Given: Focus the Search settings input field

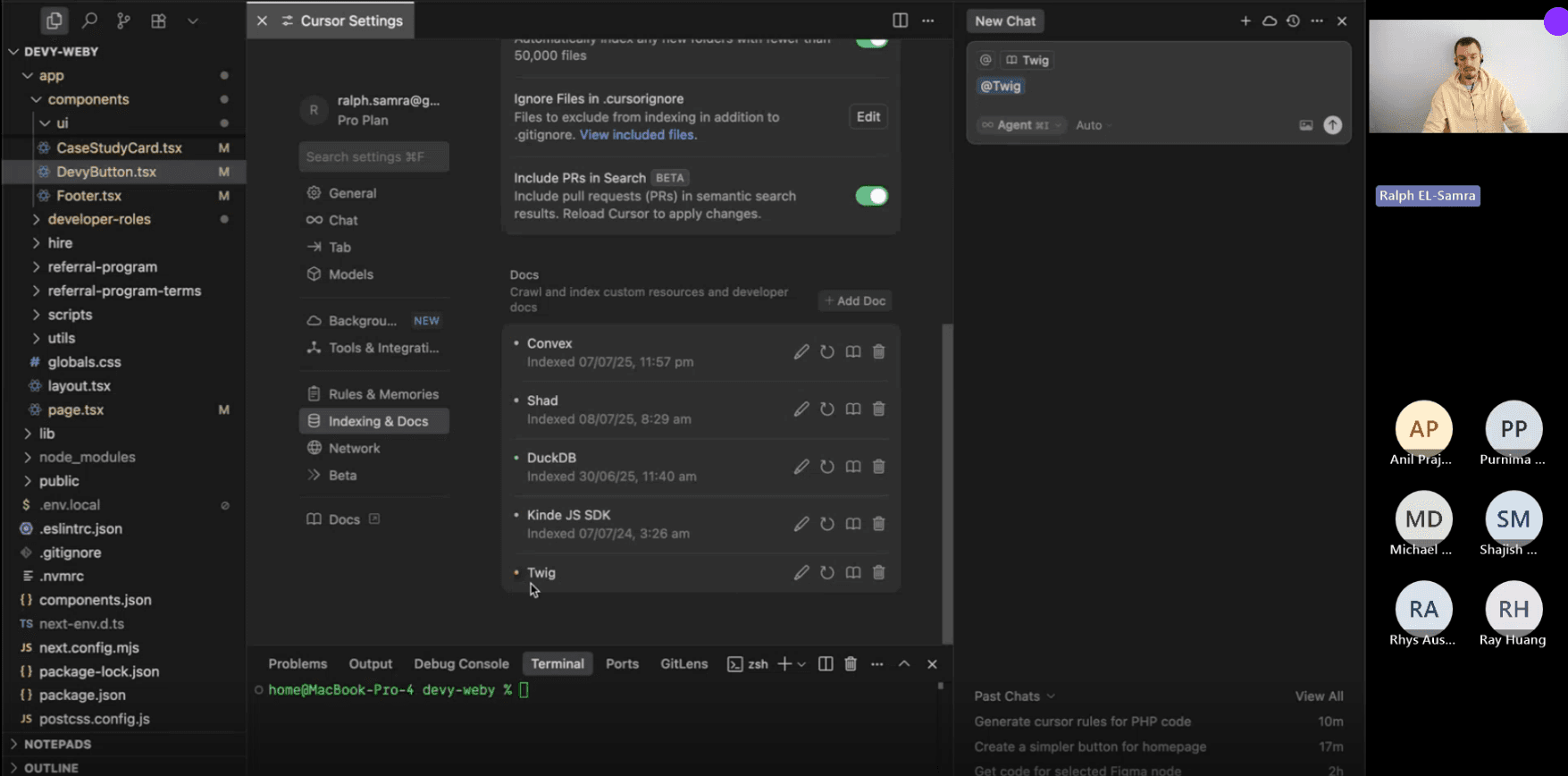Looking at the screenshot, I should tap(373, 157).
